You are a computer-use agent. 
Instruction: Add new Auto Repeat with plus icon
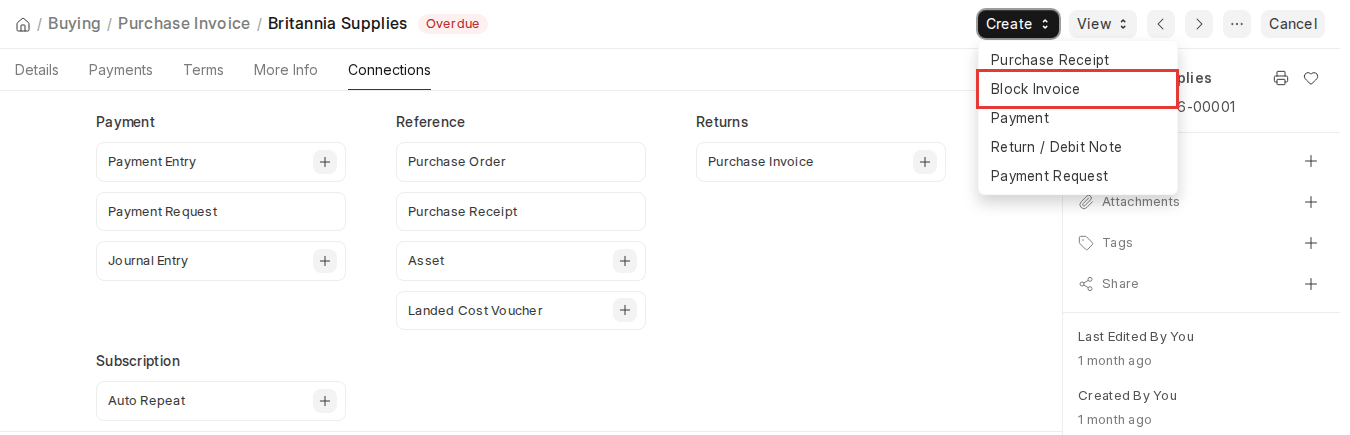point(325,401)
